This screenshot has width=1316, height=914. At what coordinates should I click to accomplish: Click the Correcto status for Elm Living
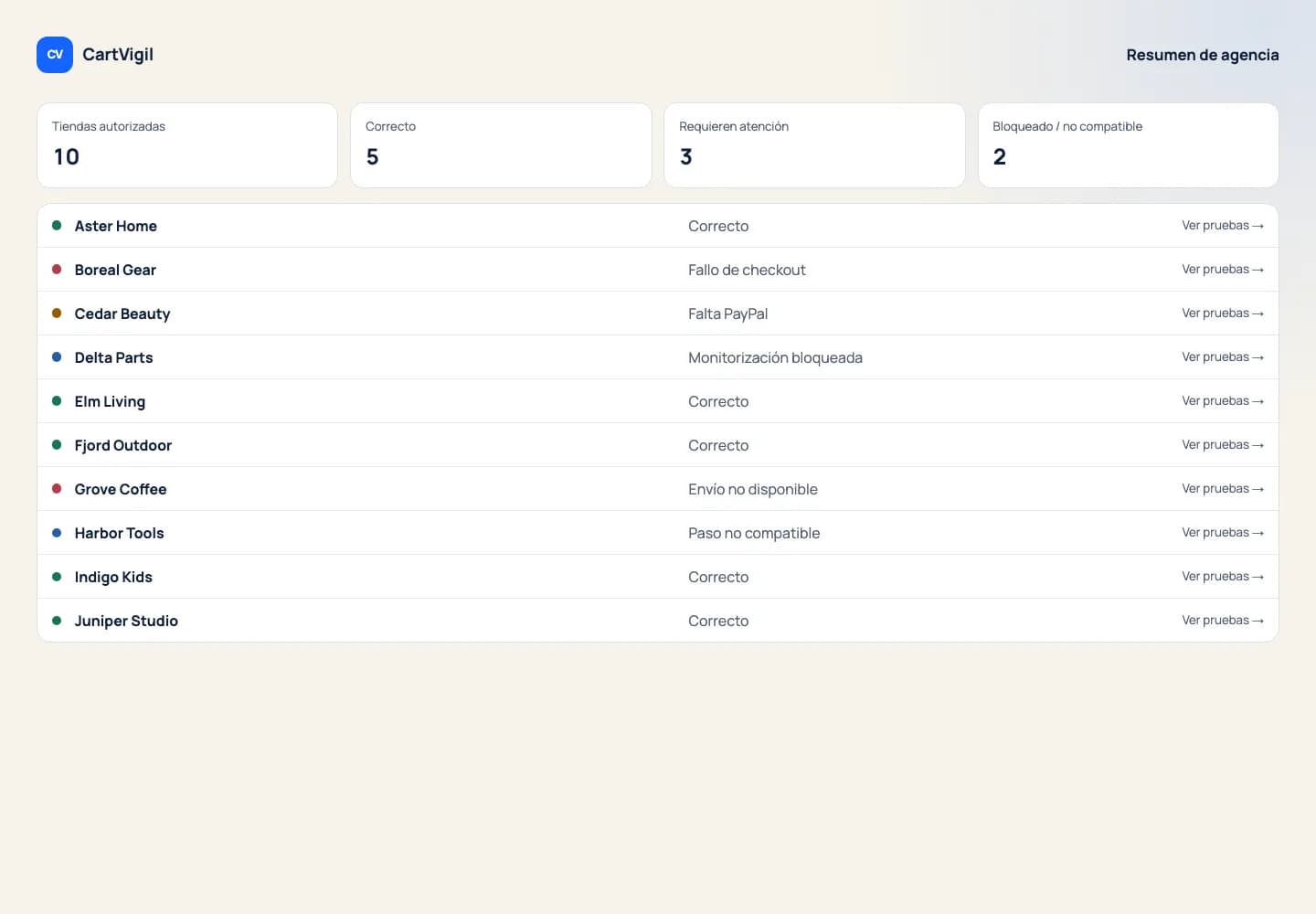pos(718,401)
